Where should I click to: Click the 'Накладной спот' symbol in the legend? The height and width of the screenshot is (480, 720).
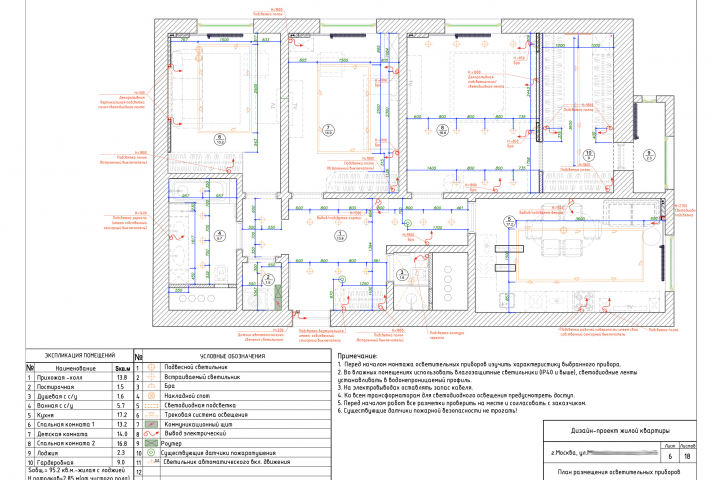(152, 395)
